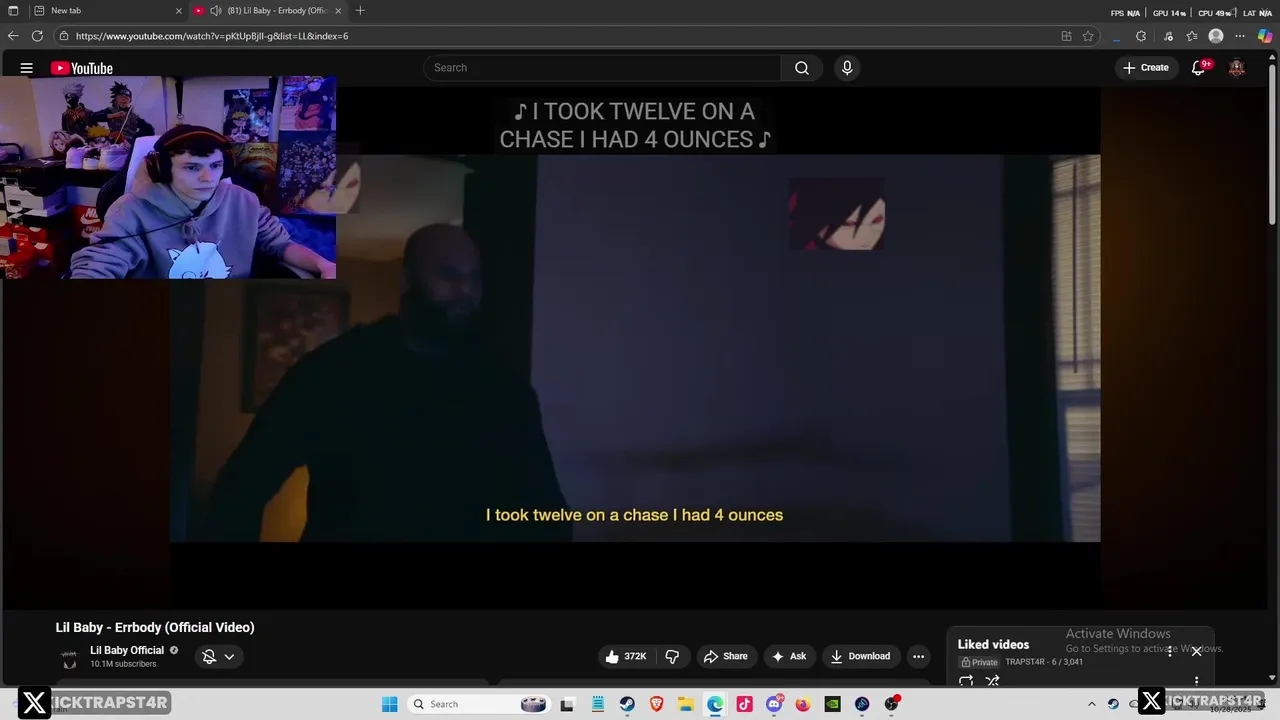Dislike the video with thumbs down
The width and height of the screenshot is (1280, 720).
[x=672, y=656]
